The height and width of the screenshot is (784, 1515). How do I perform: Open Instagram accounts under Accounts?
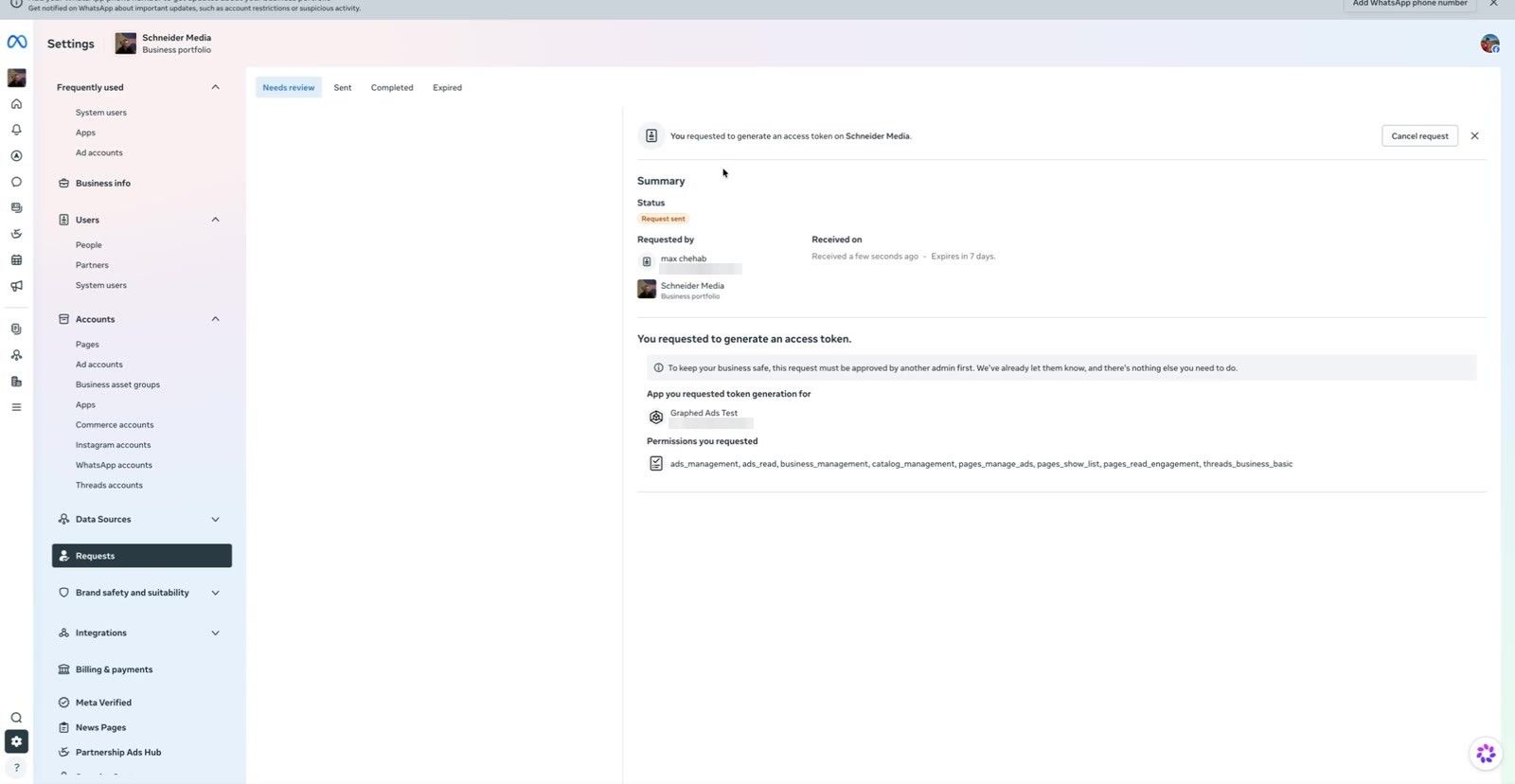point(113,445)
